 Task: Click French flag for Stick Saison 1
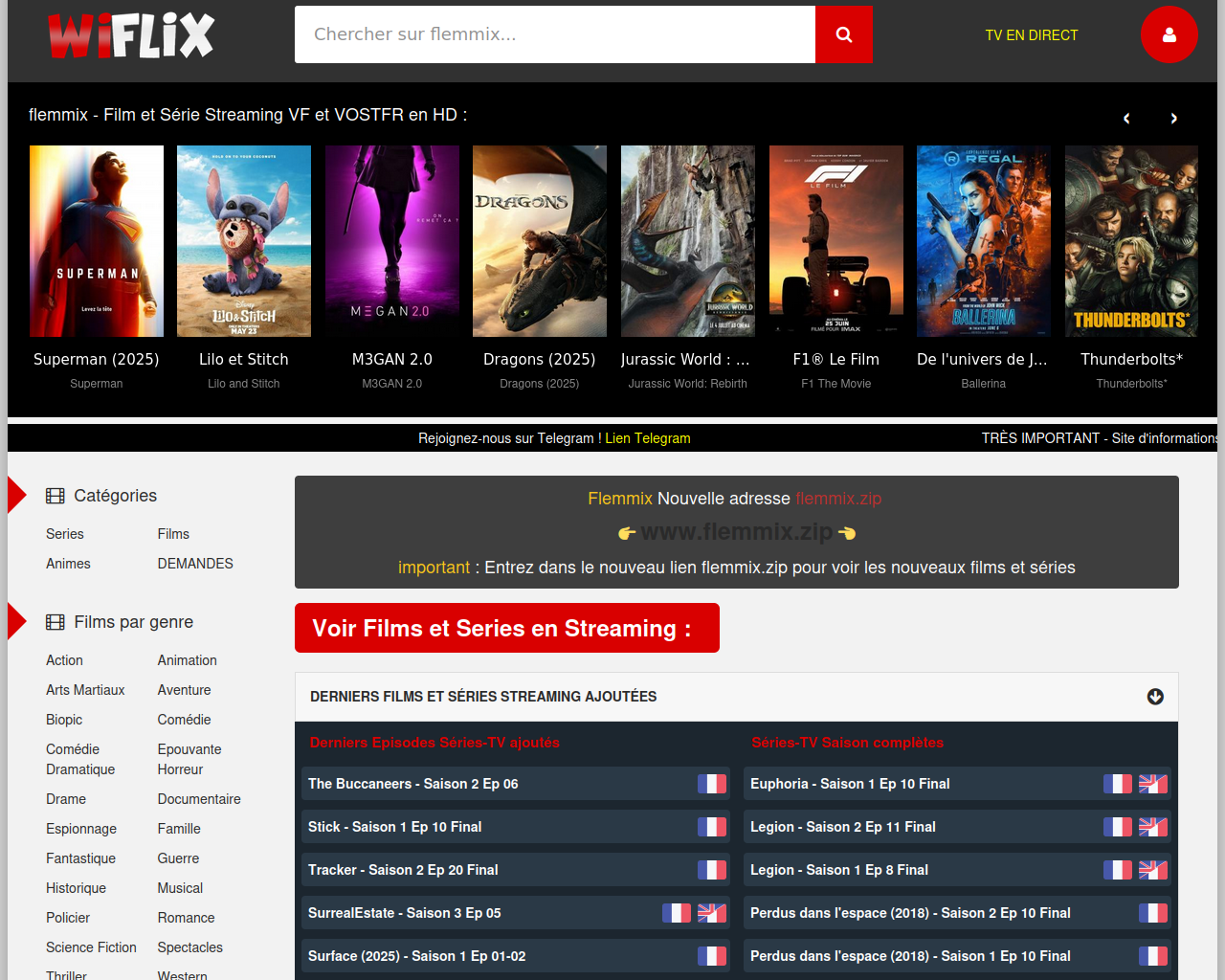click(x=712, y=827)
